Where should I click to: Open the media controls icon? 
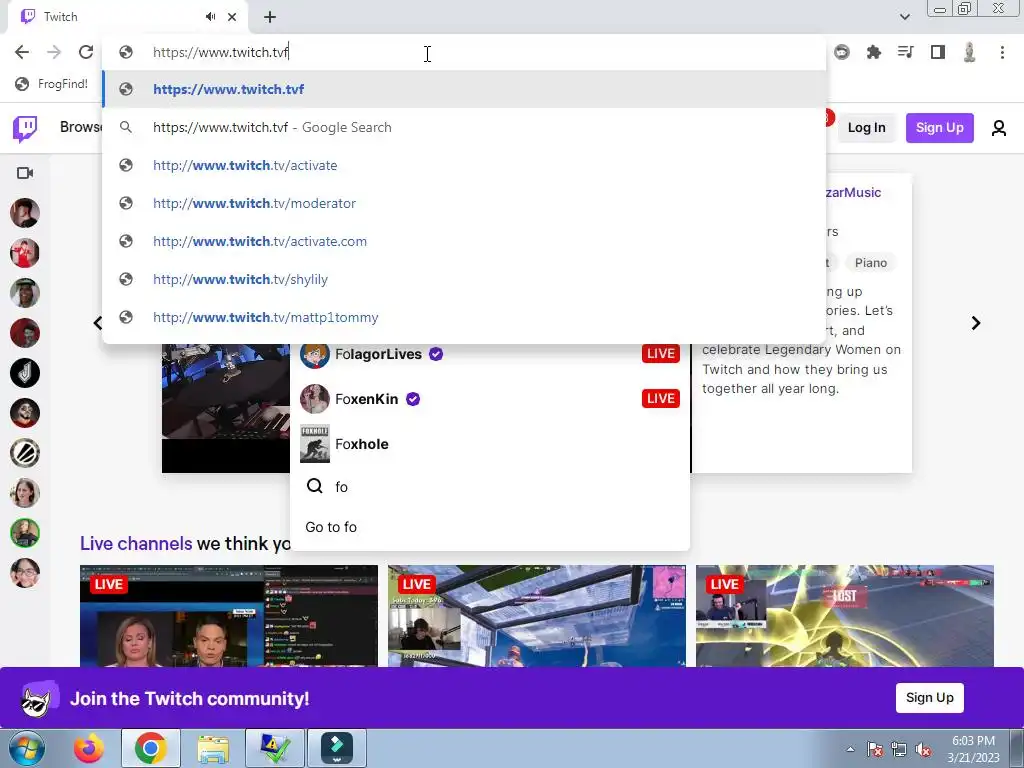click(x=905, y=52)
